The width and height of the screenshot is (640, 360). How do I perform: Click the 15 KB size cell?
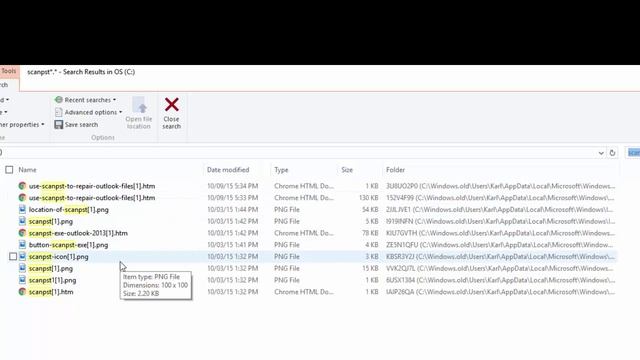tap(370, 268)
